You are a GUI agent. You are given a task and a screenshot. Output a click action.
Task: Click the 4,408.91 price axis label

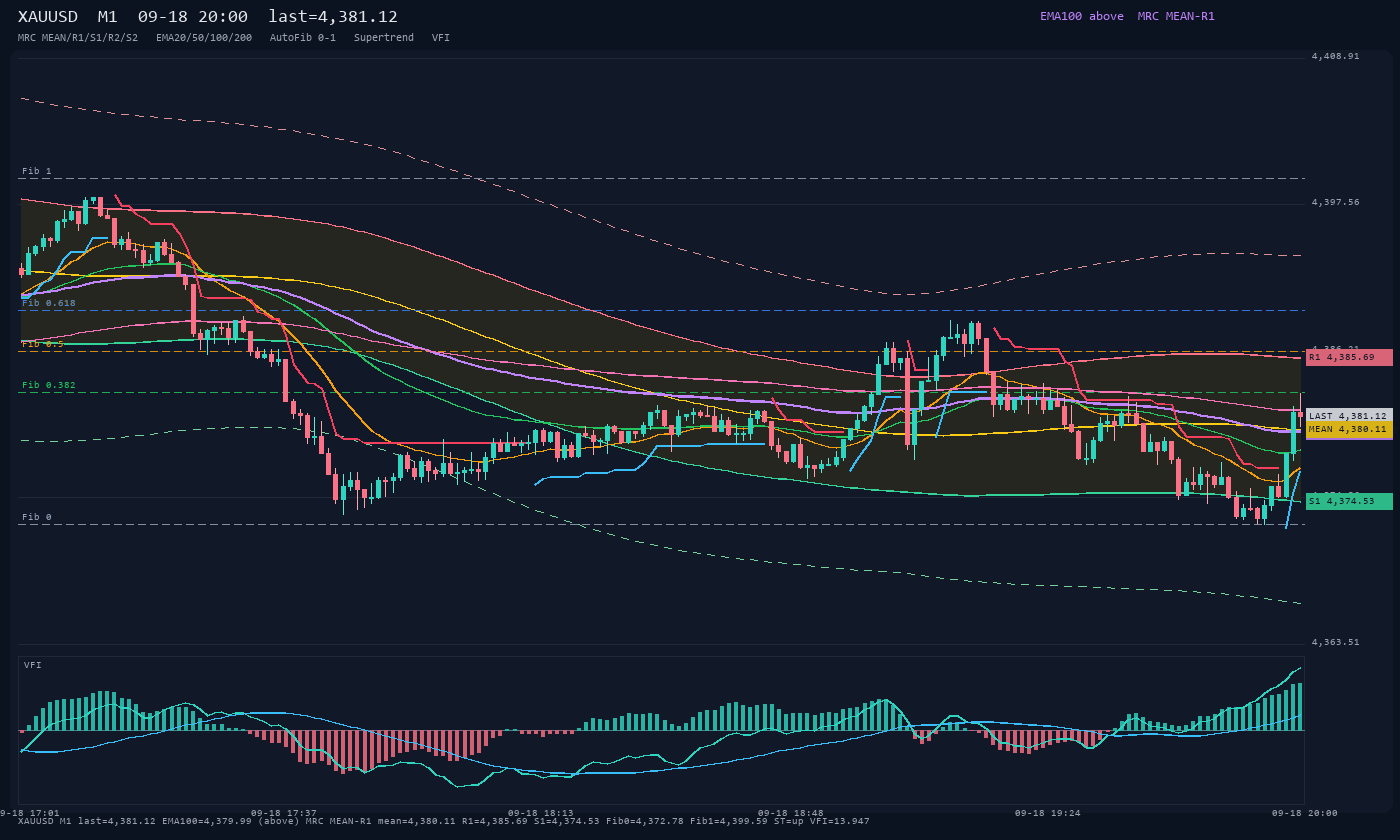[1335, 56]
